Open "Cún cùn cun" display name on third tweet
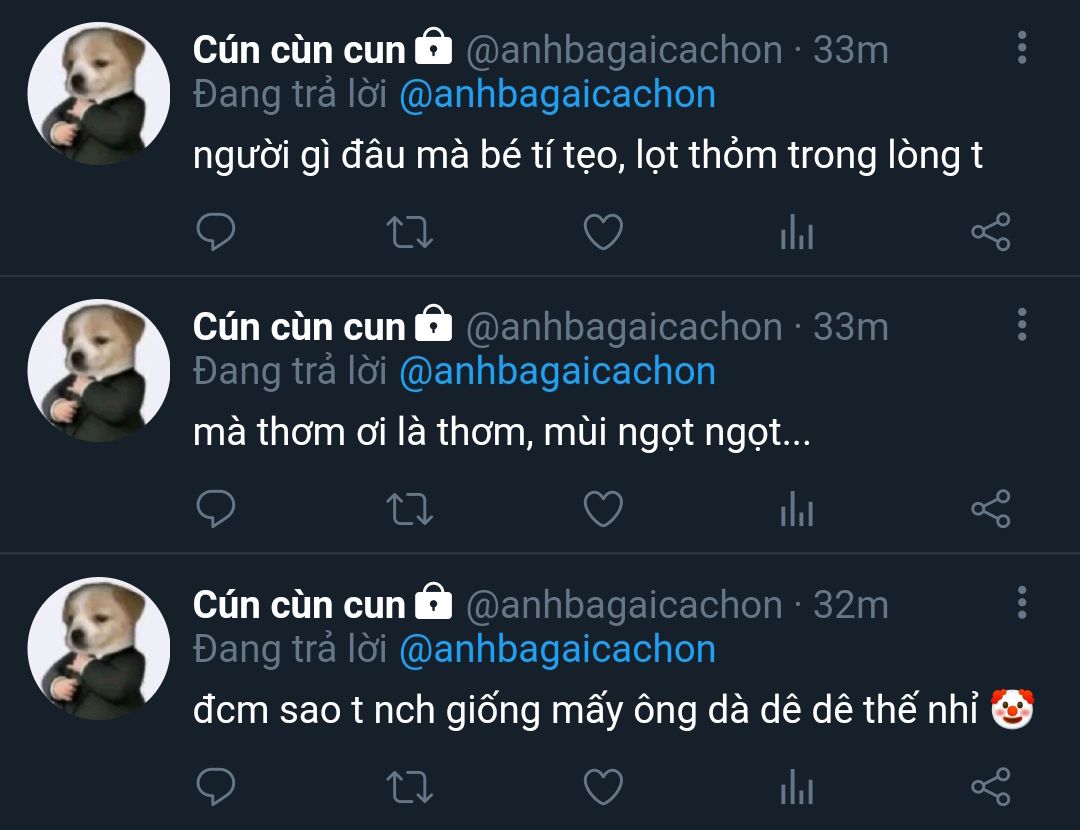The image size is (1080, 830). coord(299,605)
